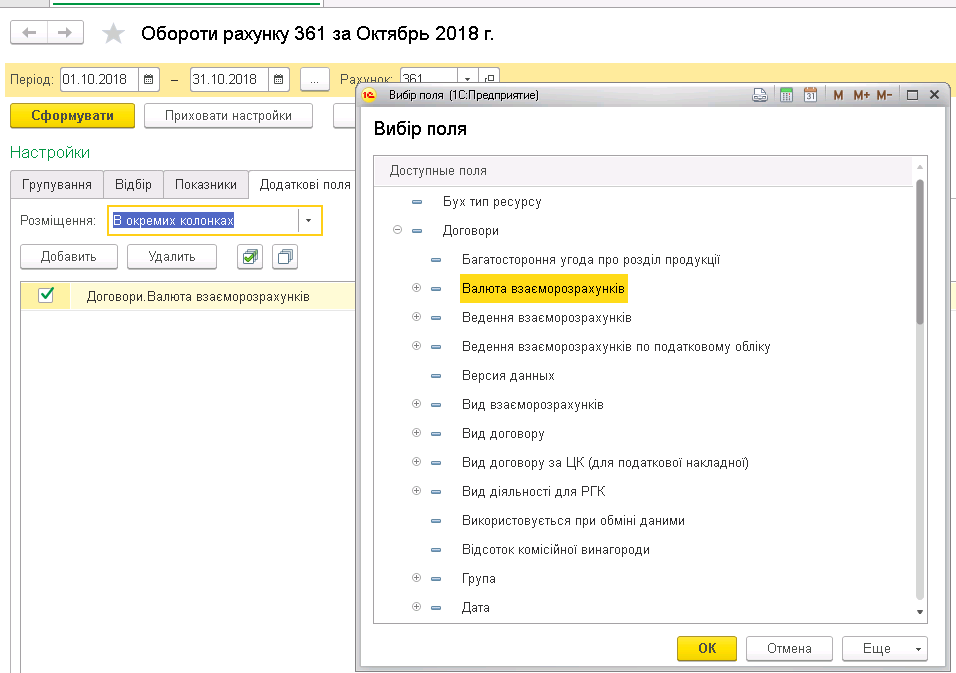956x673 pixels.
Task: Click the Добавить button
Action: click(x=68, y=257)
